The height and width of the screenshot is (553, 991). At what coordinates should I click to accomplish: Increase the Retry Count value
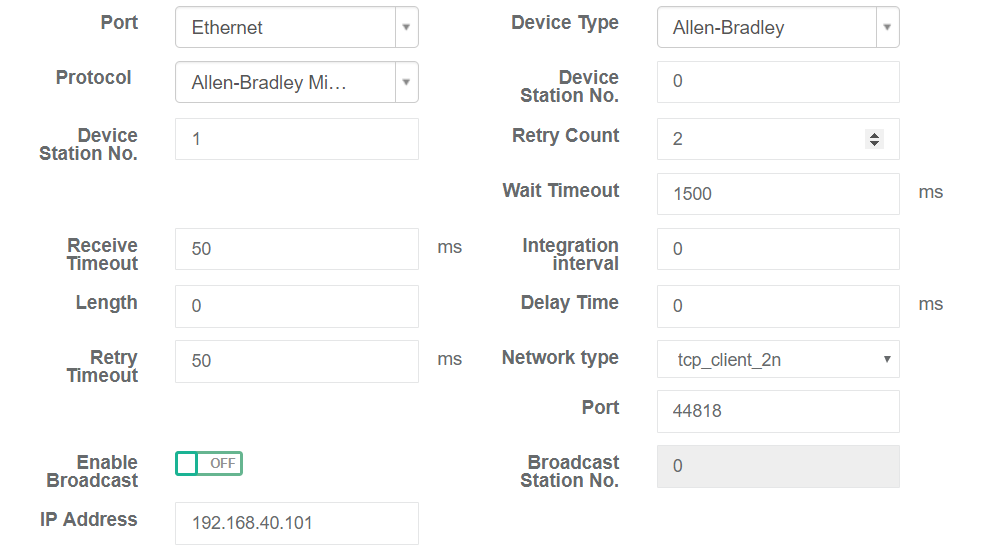coord(874,135)
